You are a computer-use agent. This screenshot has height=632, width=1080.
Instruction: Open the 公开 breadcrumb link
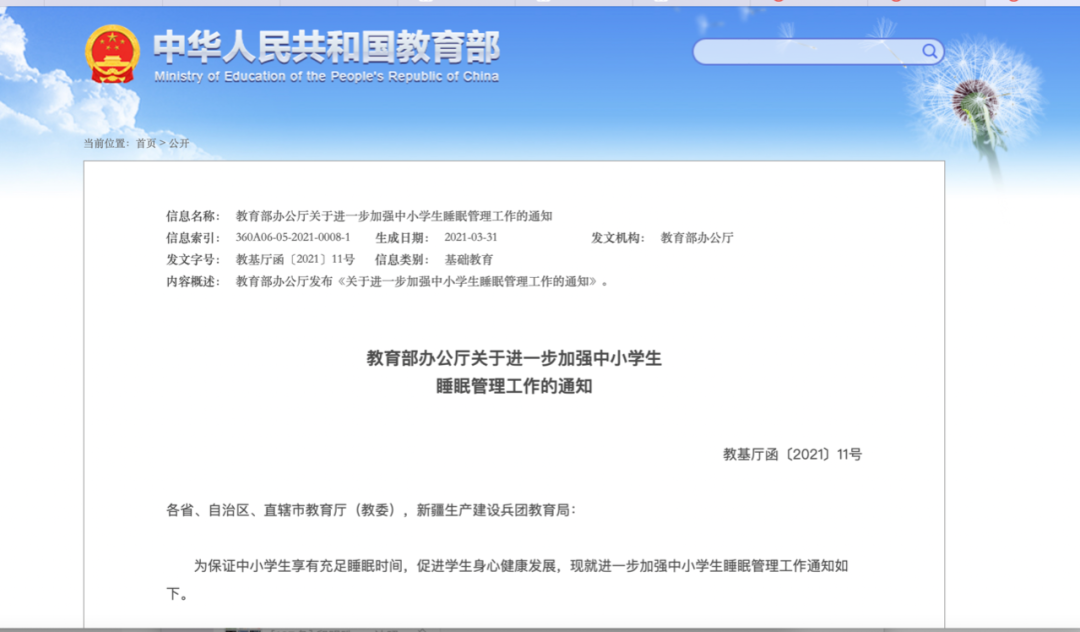pyautogui.click(x=179, y=143)
